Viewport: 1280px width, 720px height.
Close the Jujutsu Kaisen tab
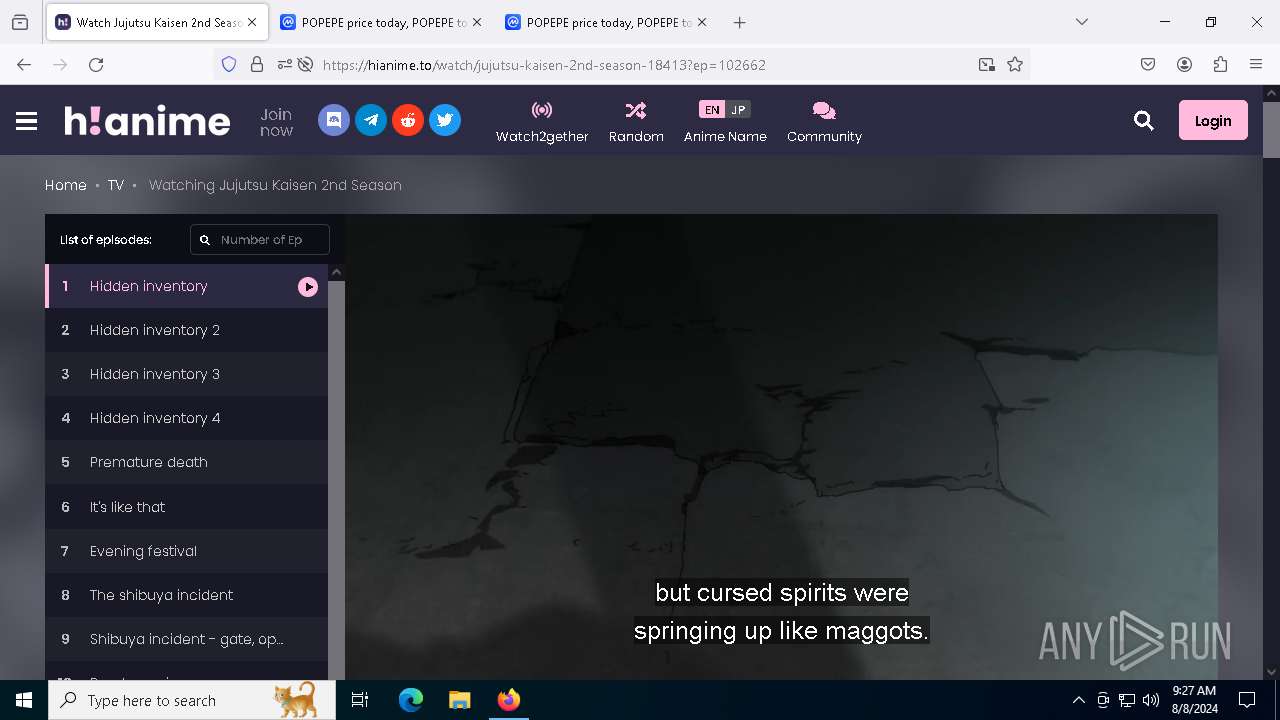pos(252,22)
